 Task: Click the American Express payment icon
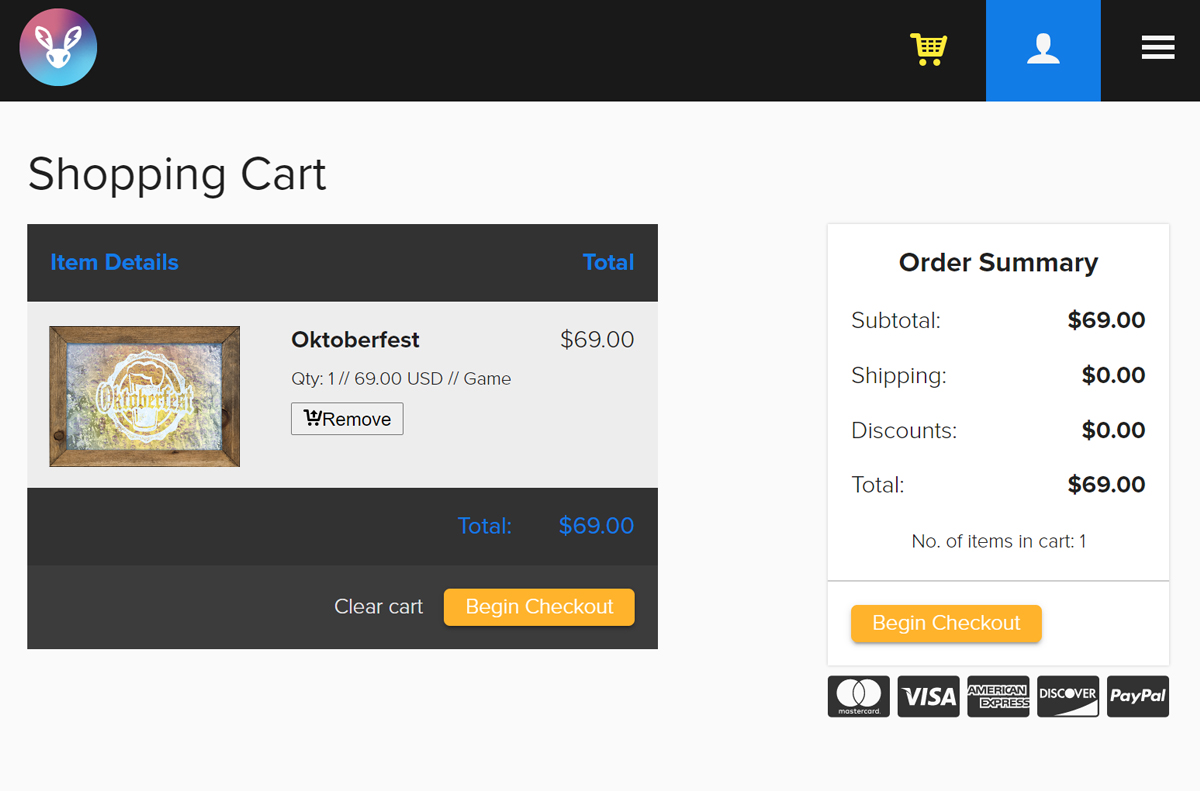998,696
